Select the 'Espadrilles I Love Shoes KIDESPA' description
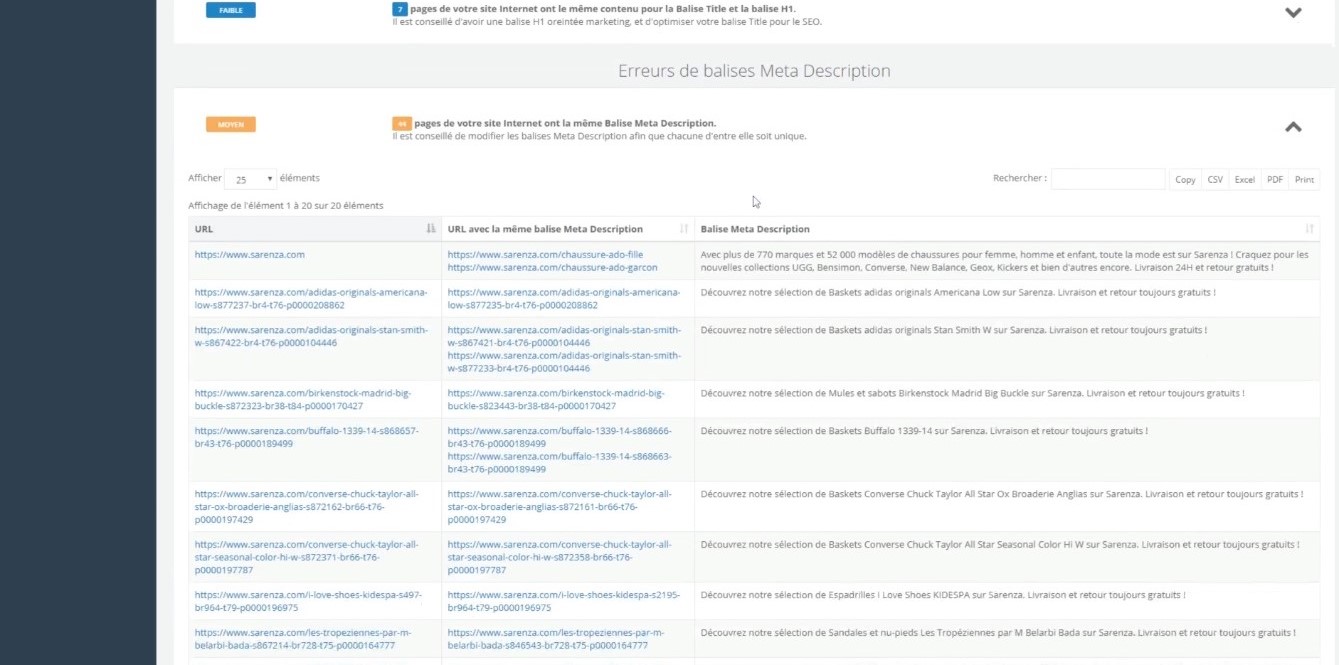This screenshot has width=1339, height=665. click(x=943, y=595)
